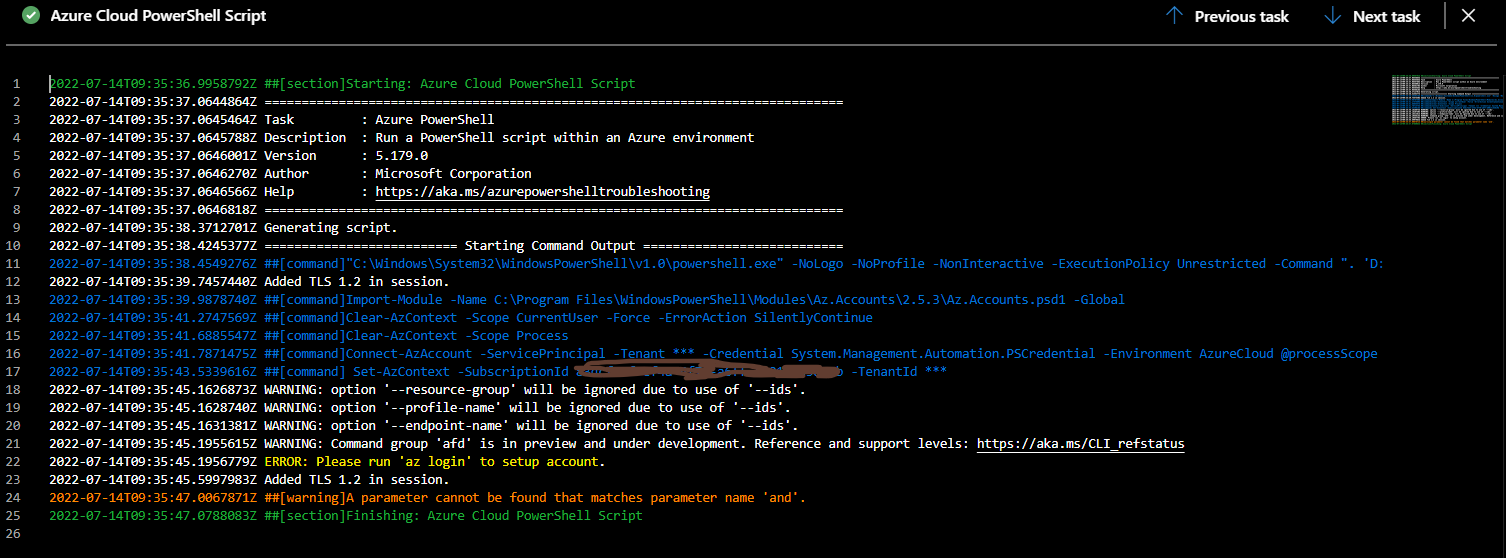Open the azurepowershelltroubleshooting help link
This screenshot has width=1506, height=558.
coord(542,191)
